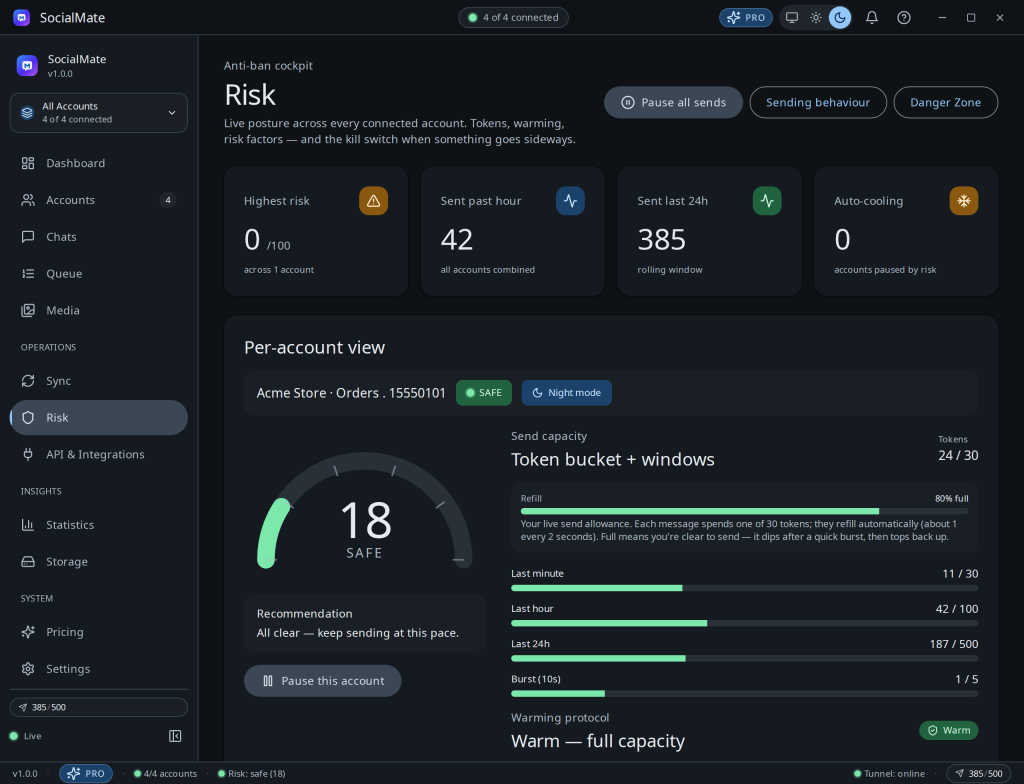Switch to system theme monitor icon
Viewport: 1024px width, 784px height.
point(792,18)
